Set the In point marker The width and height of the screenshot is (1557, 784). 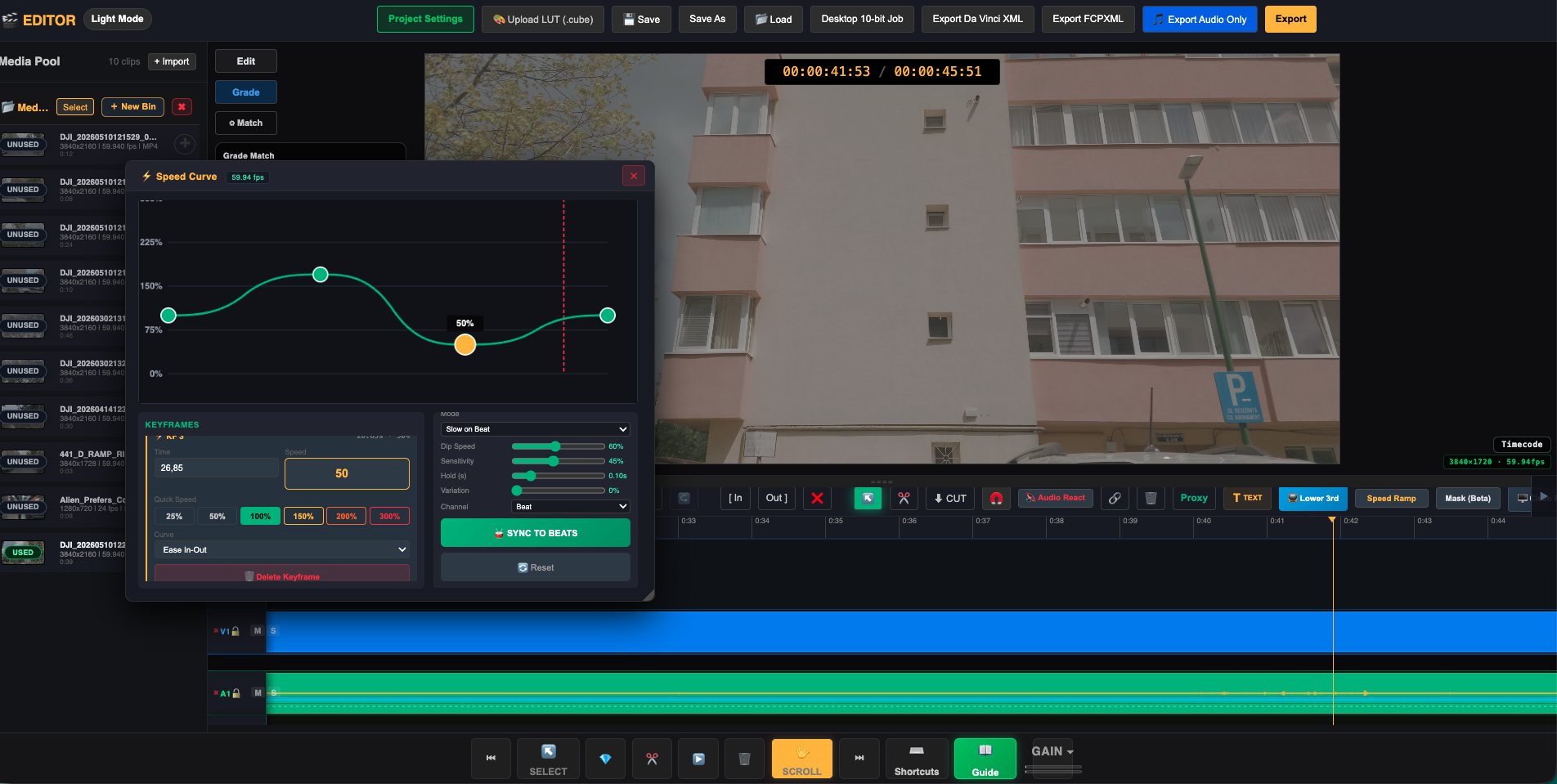tap(735, 498)
